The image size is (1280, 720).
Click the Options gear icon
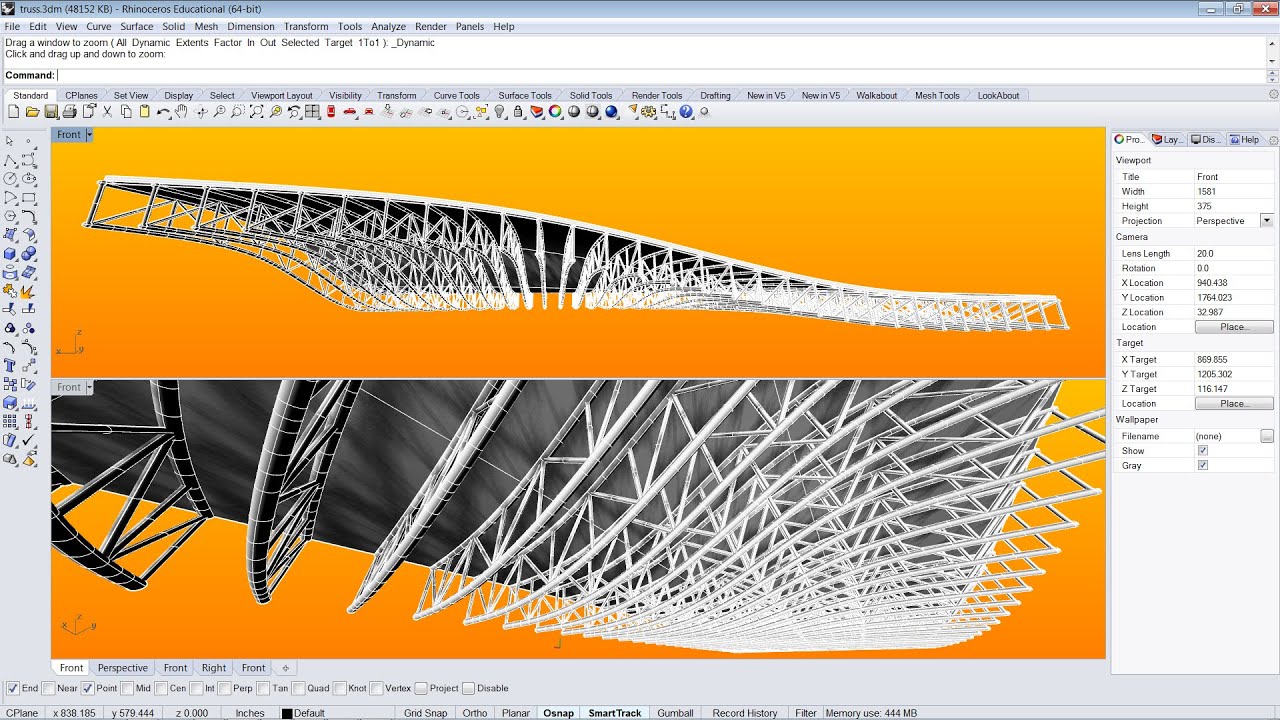[x=650, y=112]
